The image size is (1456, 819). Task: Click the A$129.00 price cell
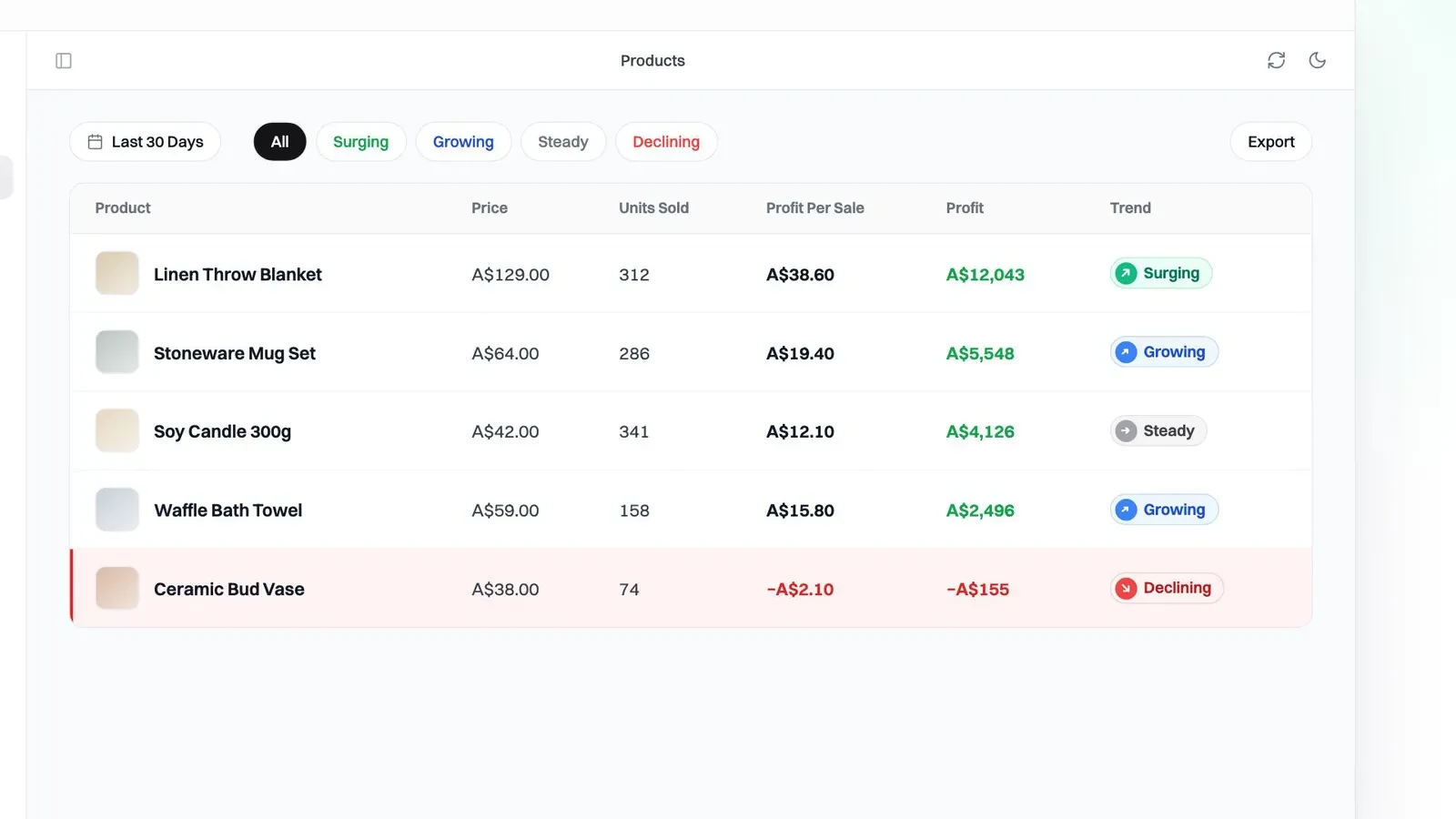511,275
